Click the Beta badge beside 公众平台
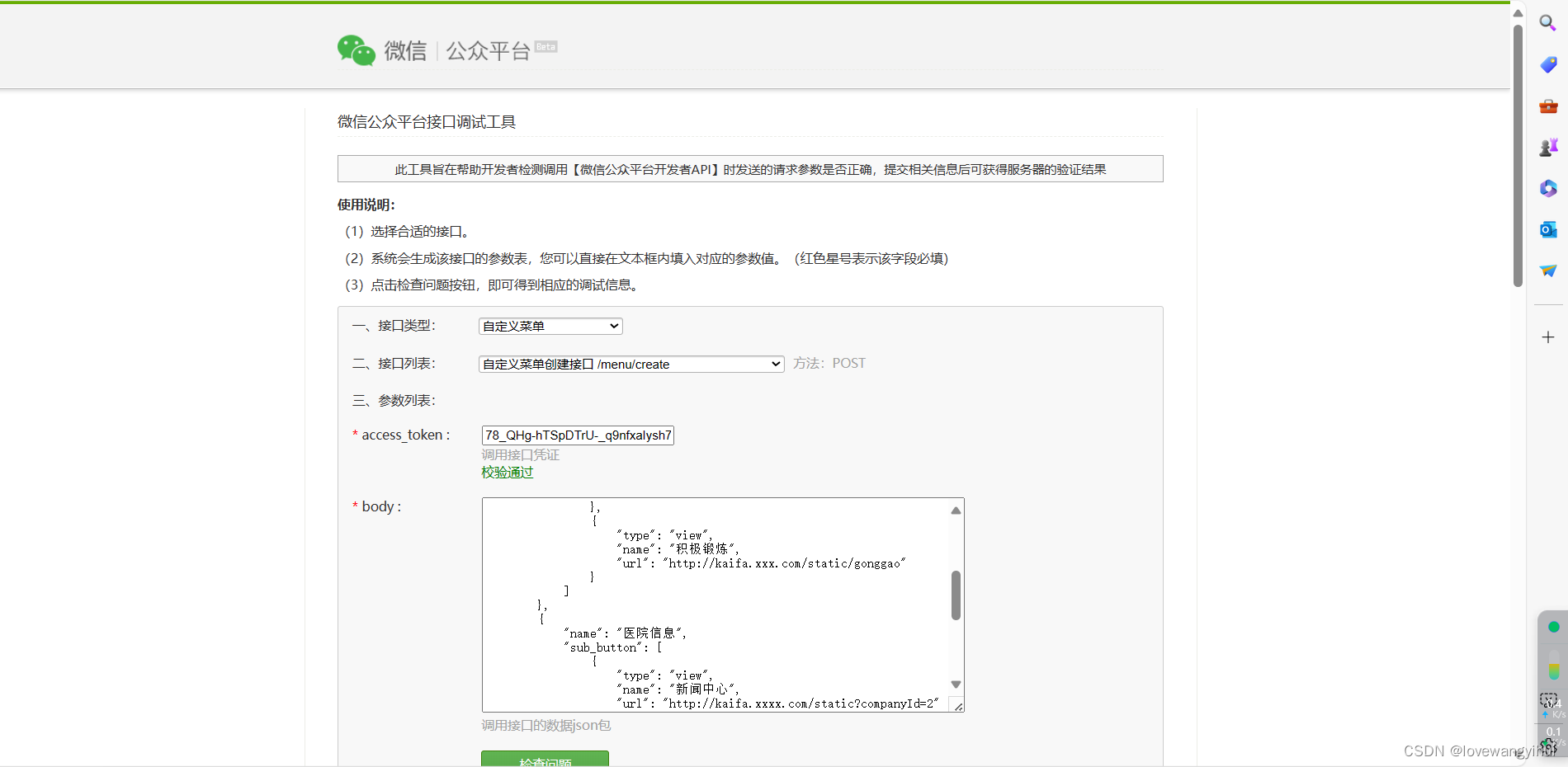 click(x=545, y=47)
